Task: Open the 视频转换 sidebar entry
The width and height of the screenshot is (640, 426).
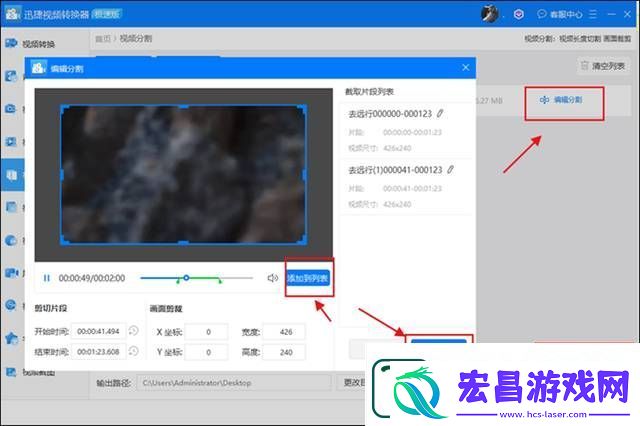Action: point(31,43)
